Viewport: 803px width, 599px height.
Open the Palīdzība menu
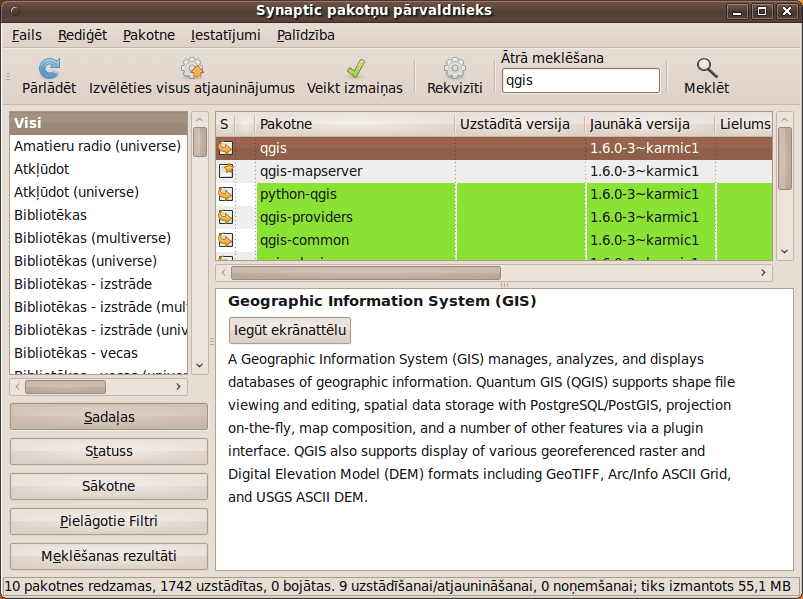click(306, 35)
